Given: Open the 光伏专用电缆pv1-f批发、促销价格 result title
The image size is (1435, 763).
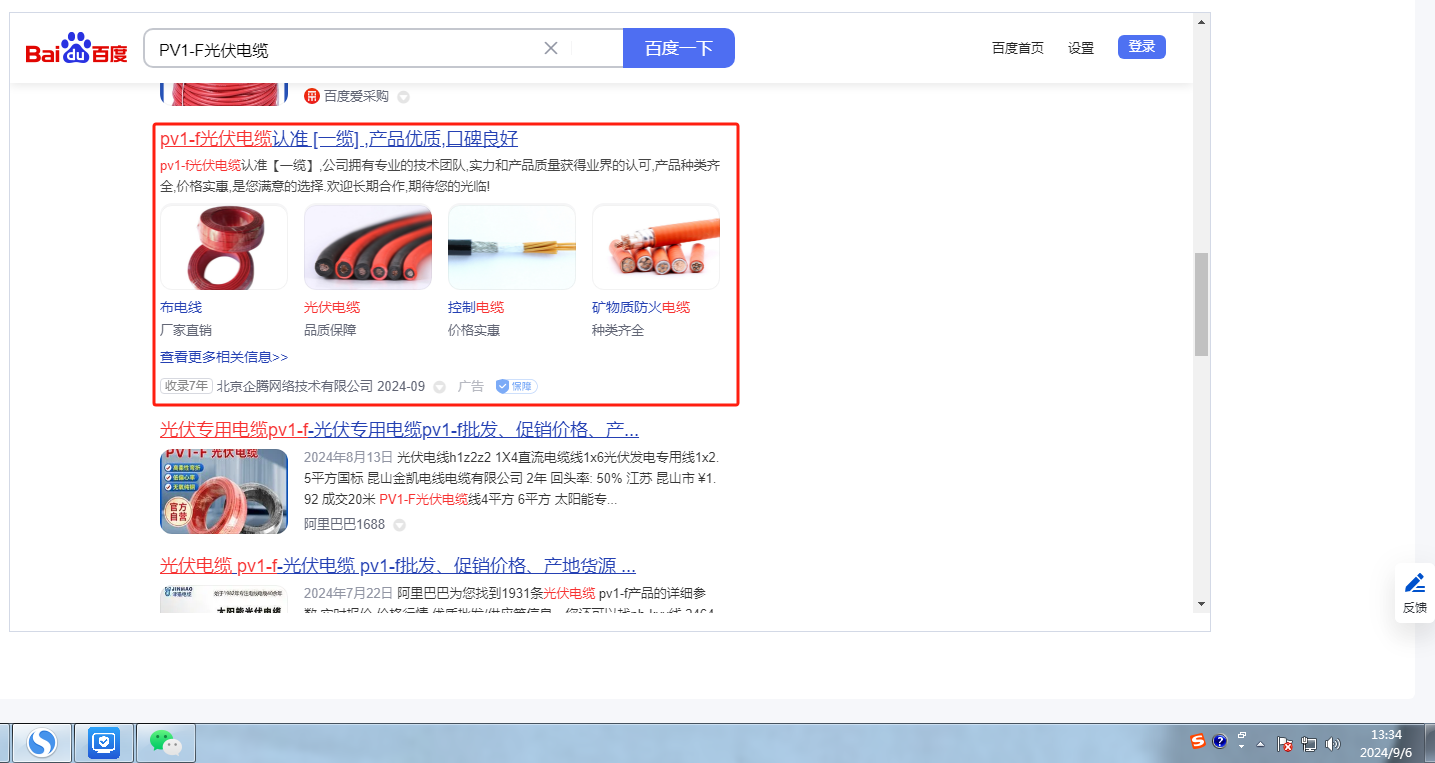Looking at the screenshot, I should (x=399, y=430).
